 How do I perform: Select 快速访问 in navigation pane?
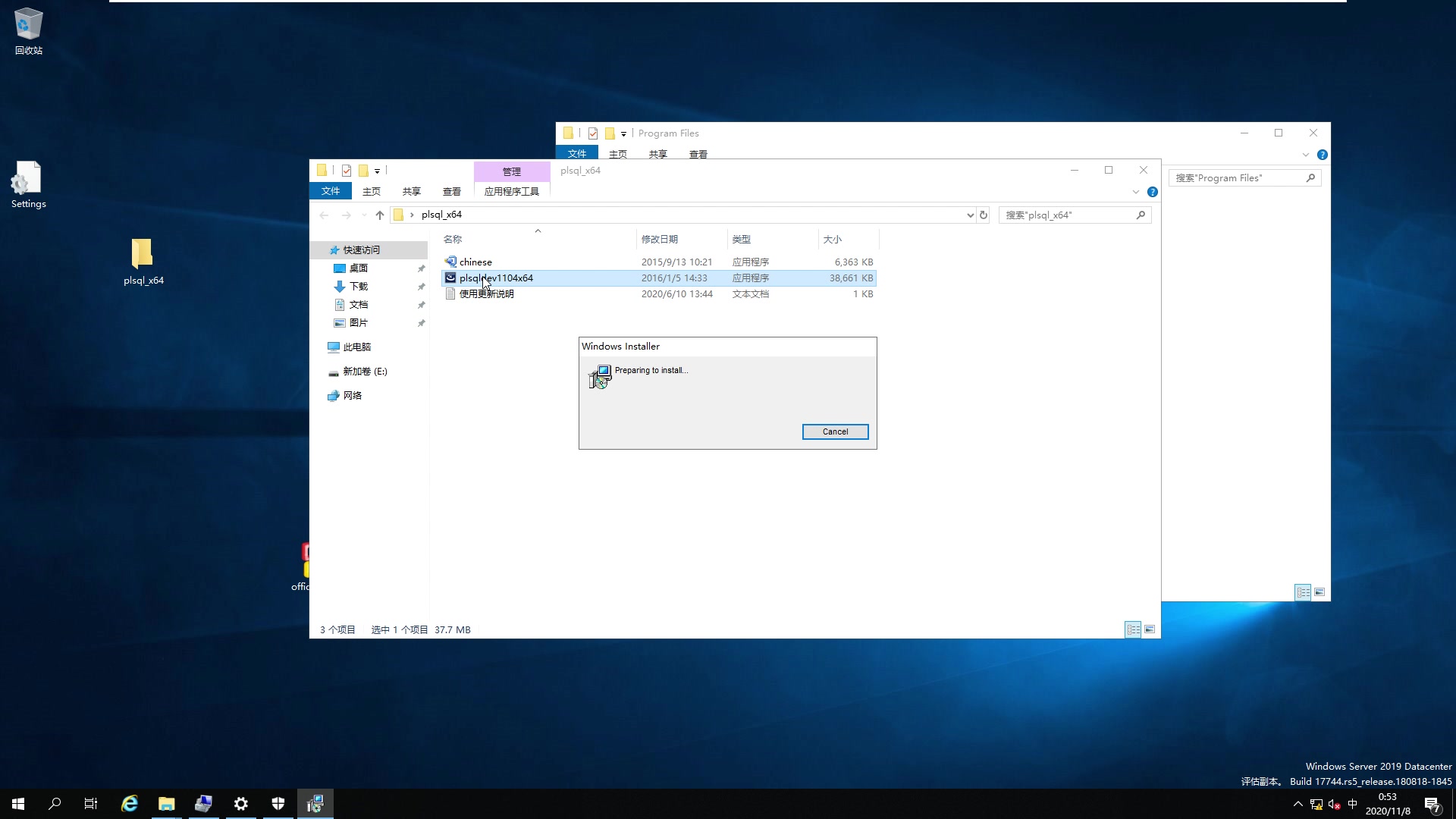[x=361, y=249]
